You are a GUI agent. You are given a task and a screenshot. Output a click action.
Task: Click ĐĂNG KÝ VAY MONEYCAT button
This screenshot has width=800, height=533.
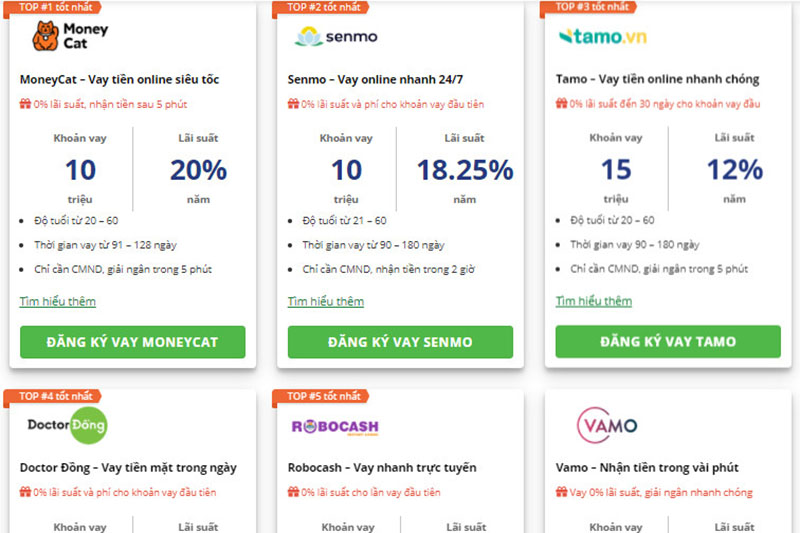point(133,342)
